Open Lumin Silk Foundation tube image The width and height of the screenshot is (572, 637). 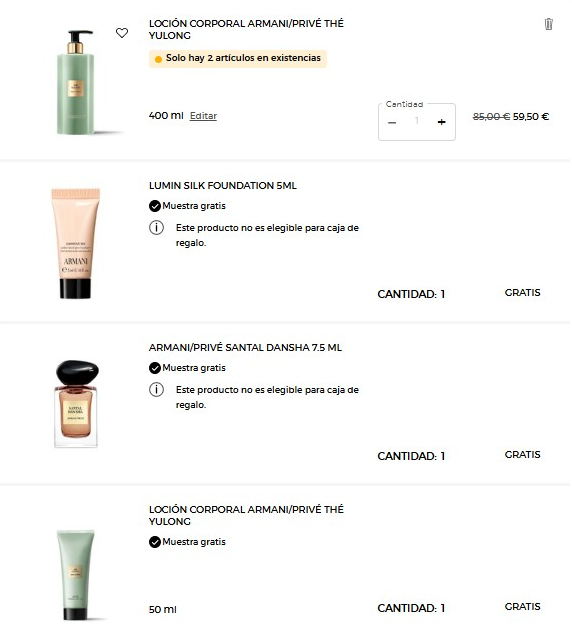(76, 243)
